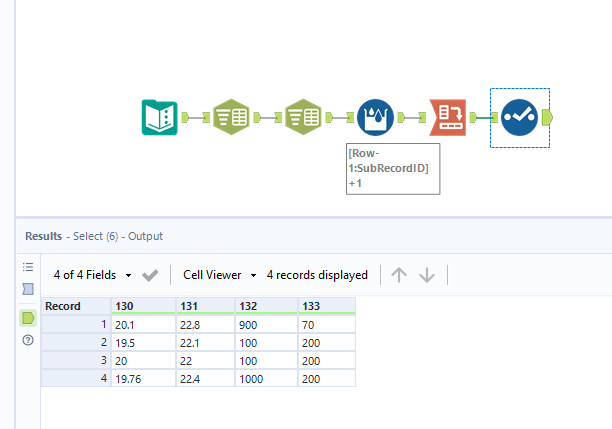Screen dimensions: 612x429
Task: Toggle the green output anchor data view
Action: pyautogui.click(x=28, y=317)
